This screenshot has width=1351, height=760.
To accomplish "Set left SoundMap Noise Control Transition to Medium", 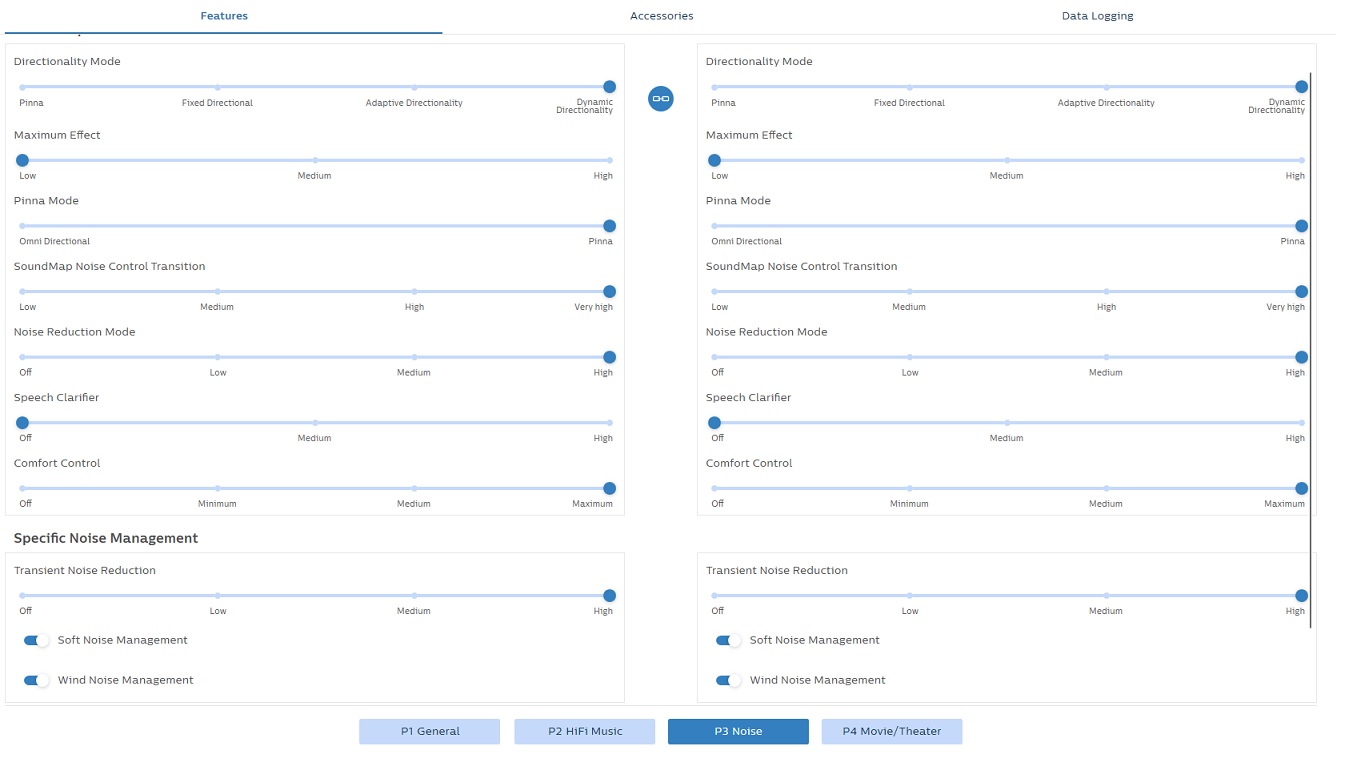I will (x=217, y=292).
